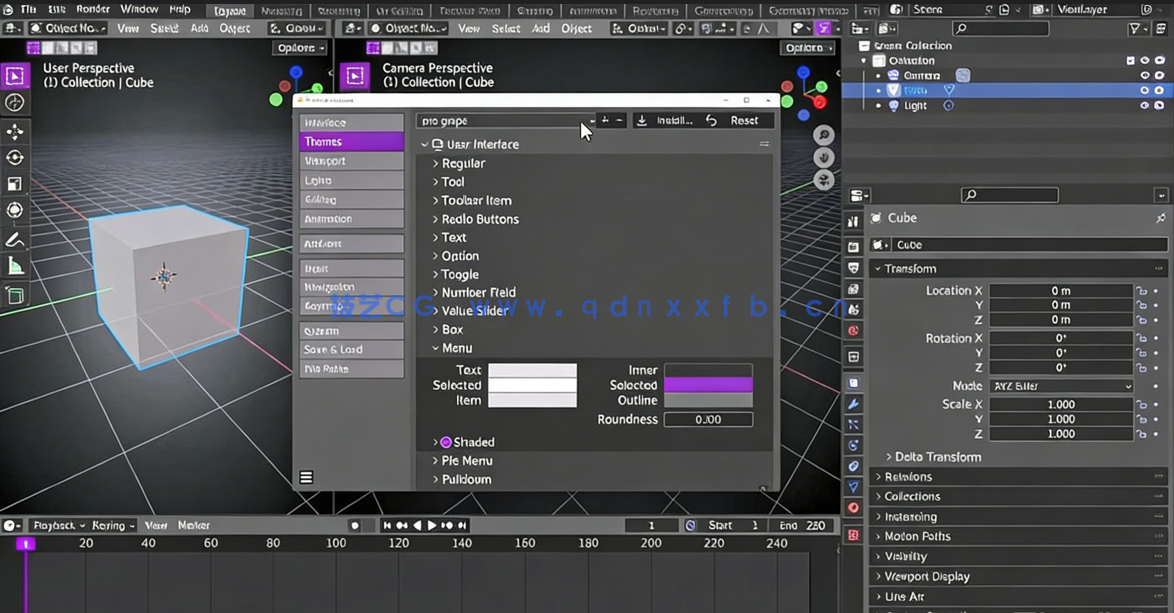Select the Rotate tool
1174x613 pixels.
click(x=14, y=157)
